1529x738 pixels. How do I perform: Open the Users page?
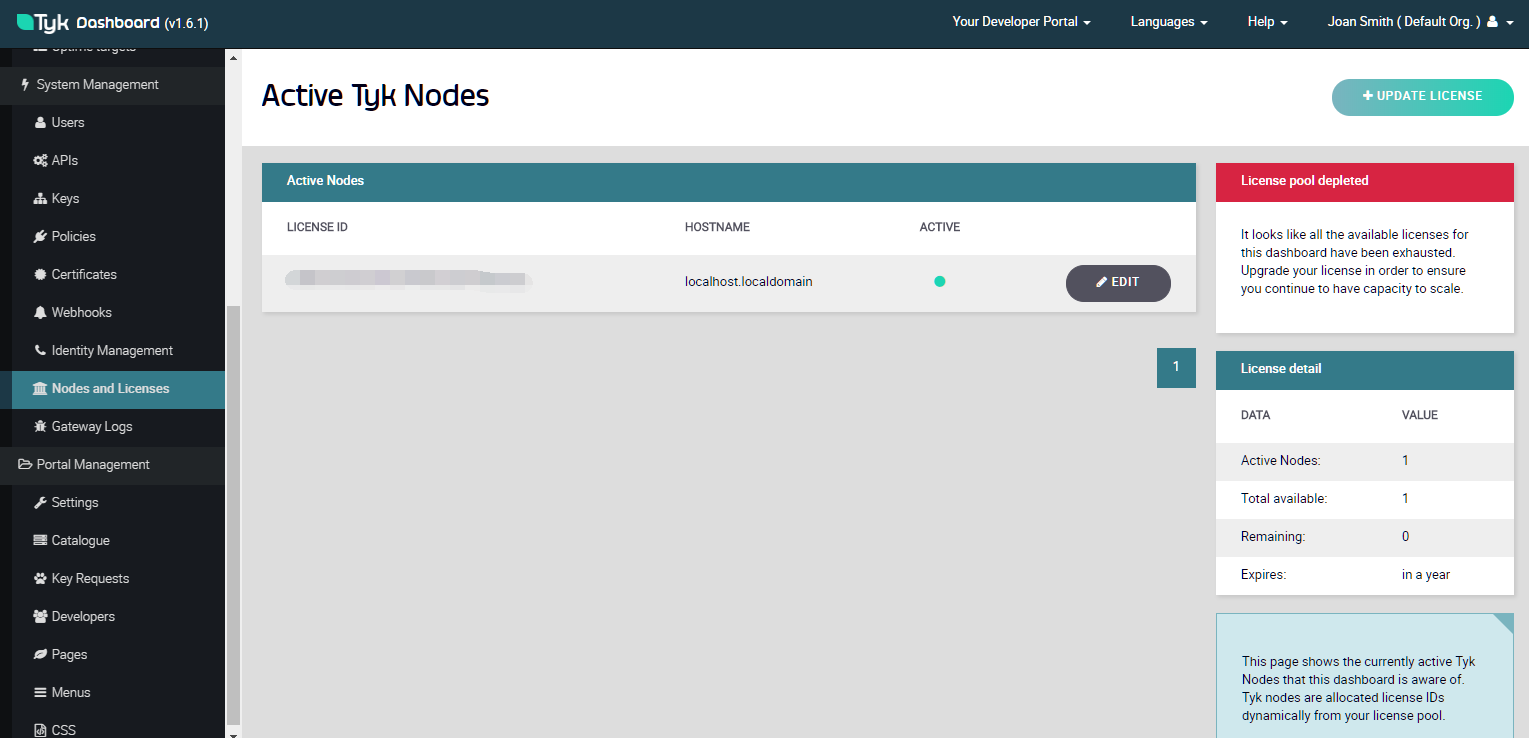coord(68,123)
